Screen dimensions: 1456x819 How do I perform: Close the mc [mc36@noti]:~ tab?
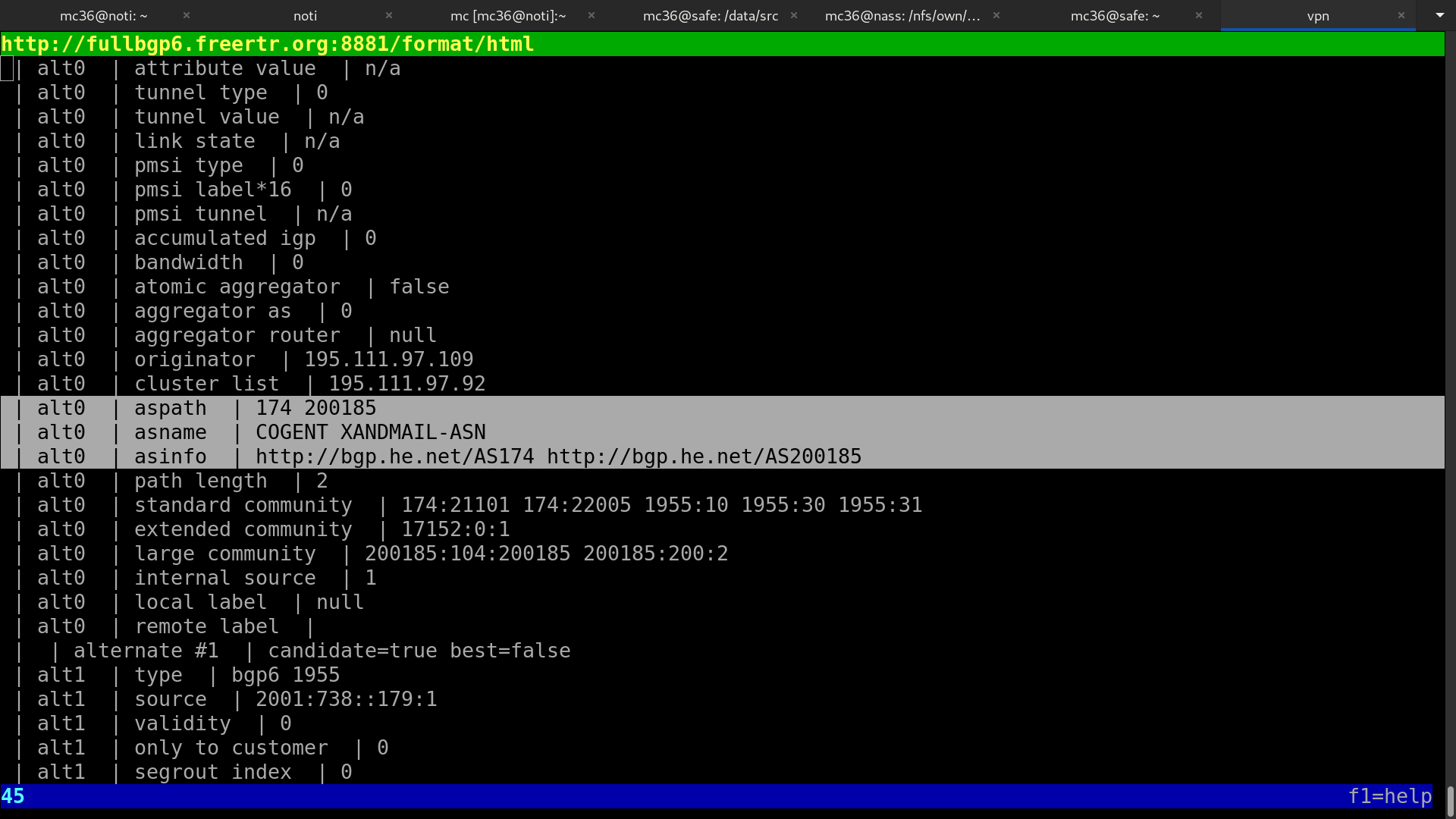591,15
